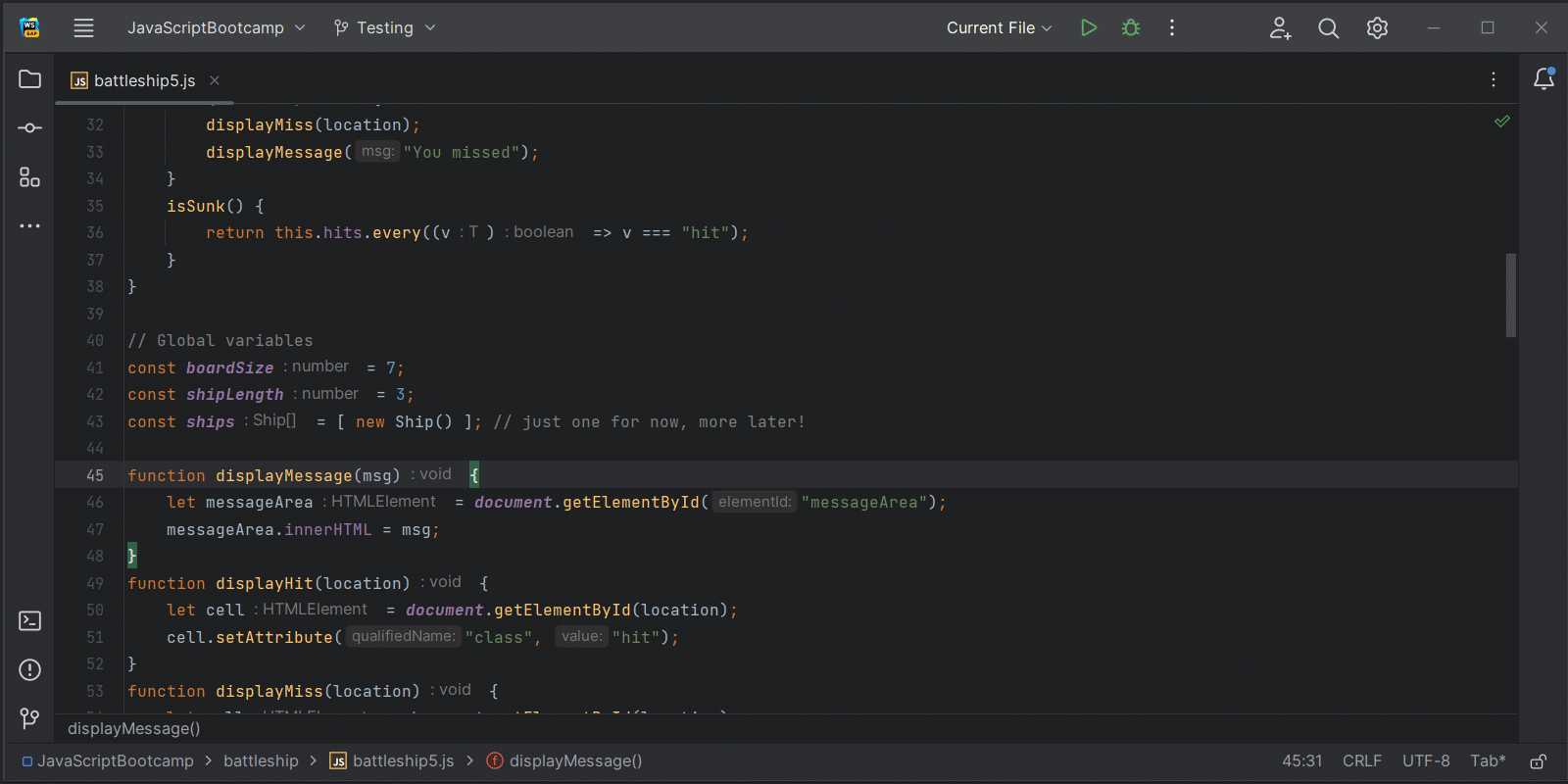Click the ': boolean' type hint on line 36
Image resolution: width=1568 pixels, height=784 pixels.
coord(539,232)
